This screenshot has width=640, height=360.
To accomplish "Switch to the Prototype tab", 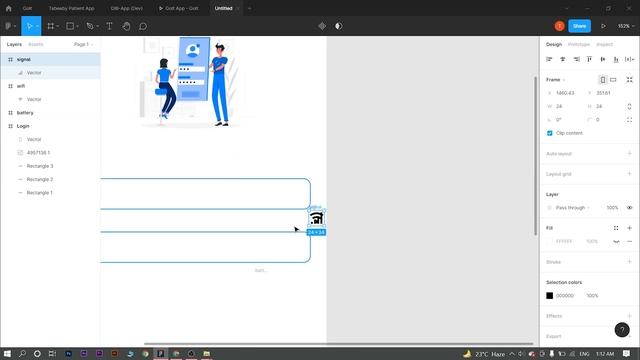I will click(x=579, y=44).
